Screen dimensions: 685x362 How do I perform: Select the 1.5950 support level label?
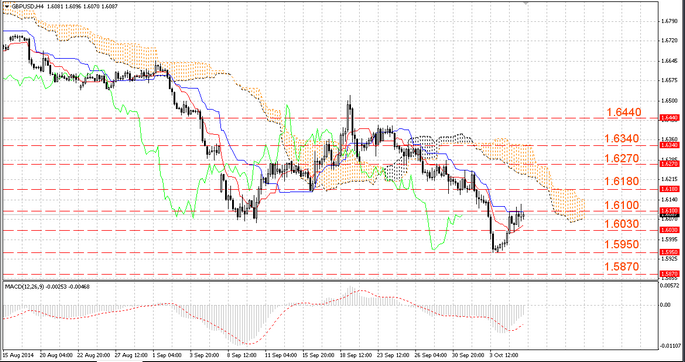[x=622, y=245]
